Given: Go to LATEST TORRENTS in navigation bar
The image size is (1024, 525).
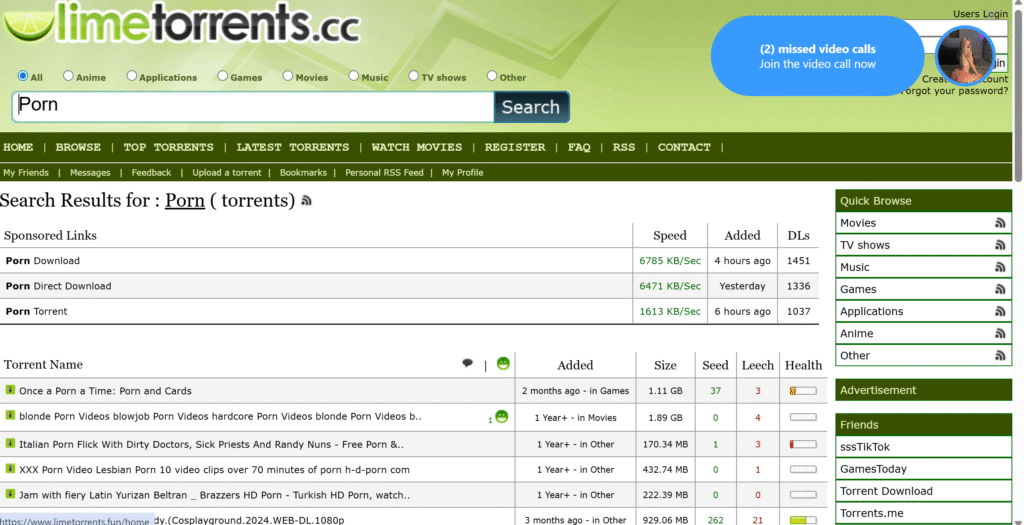Looking at the screenshot, I should coord(293,147).
